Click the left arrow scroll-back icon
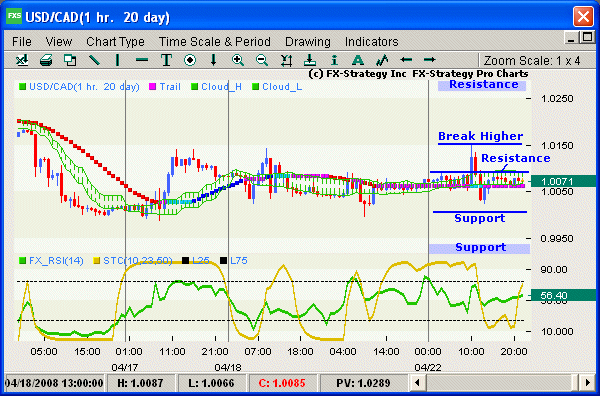Screen dimensions: 600x396 click(406, 60)
